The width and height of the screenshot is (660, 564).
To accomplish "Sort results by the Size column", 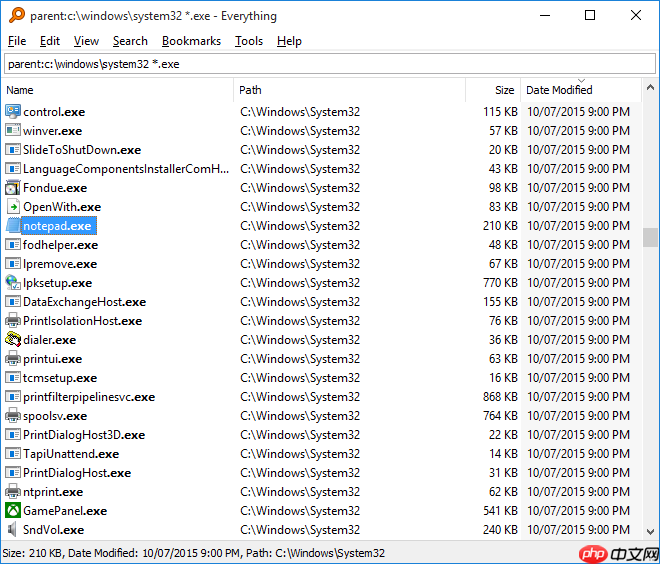I will pos(493,90).
